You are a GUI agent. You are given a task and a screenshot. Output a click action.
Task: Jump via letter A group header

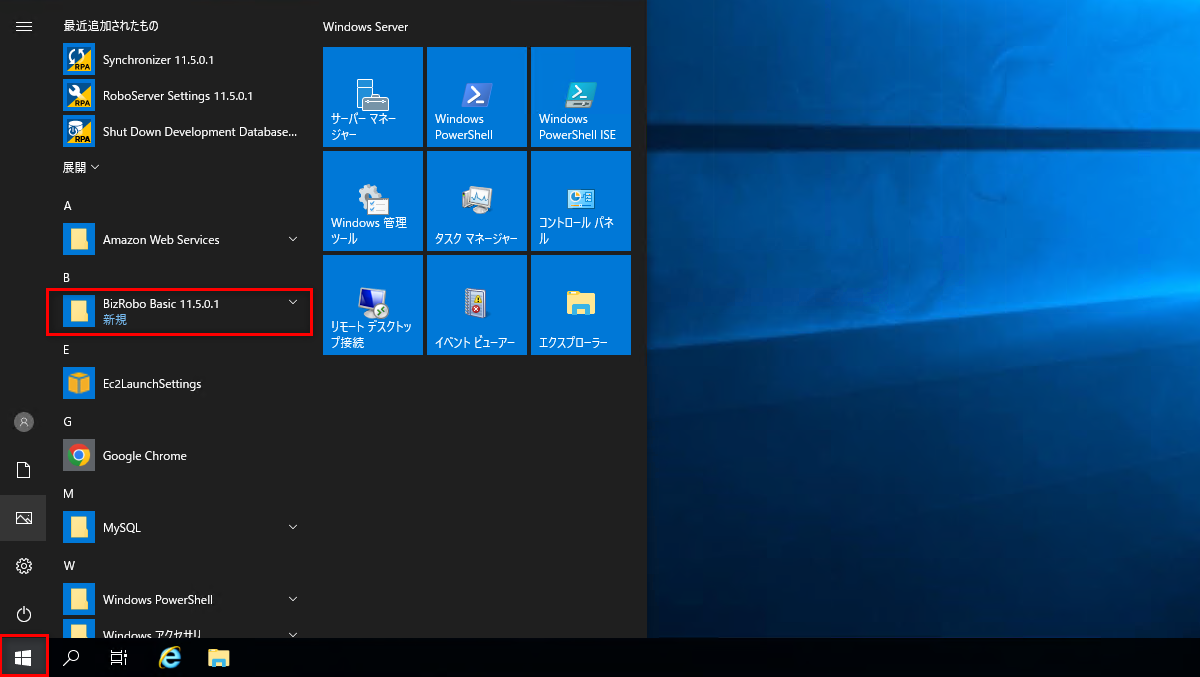[x=68, y=206]
